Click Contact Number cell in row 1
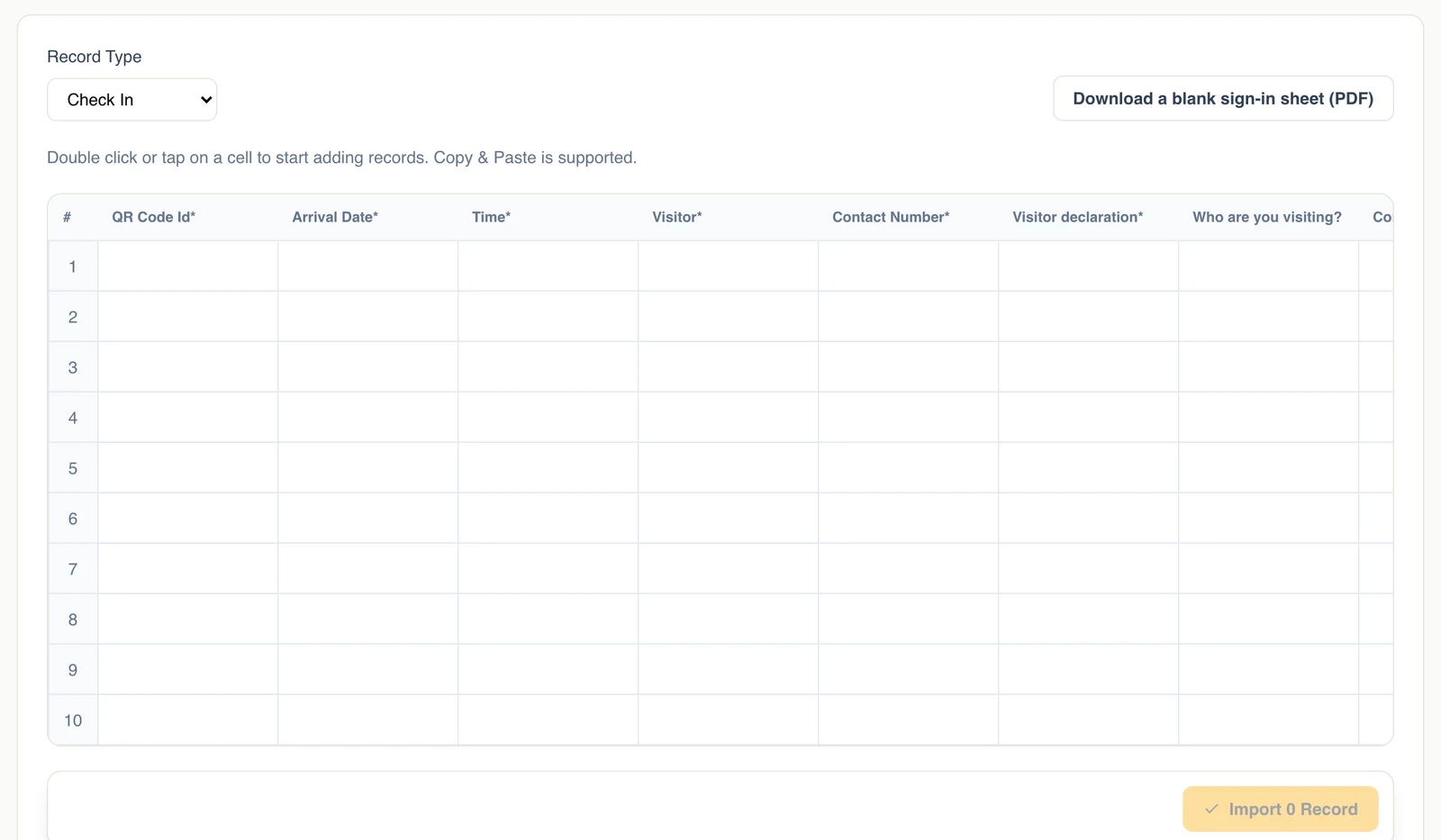Image resolution: width=1441 pixels, height=840 pixels. pos(909,266)
